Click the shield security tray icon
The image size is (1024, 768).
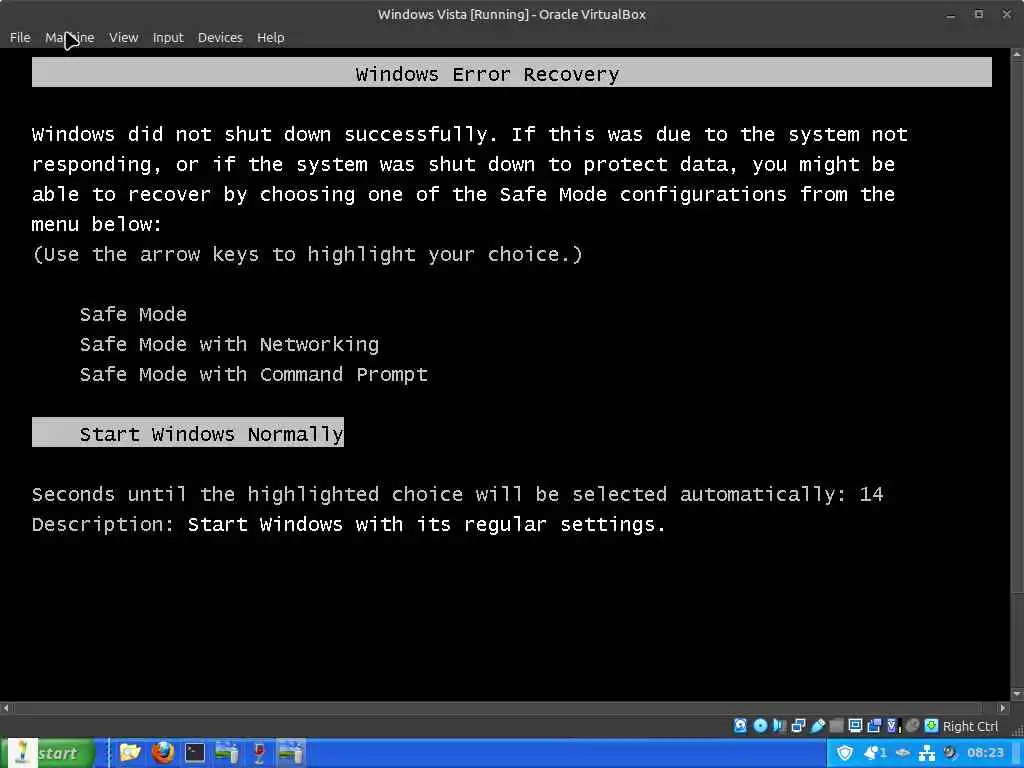(845, 753)
